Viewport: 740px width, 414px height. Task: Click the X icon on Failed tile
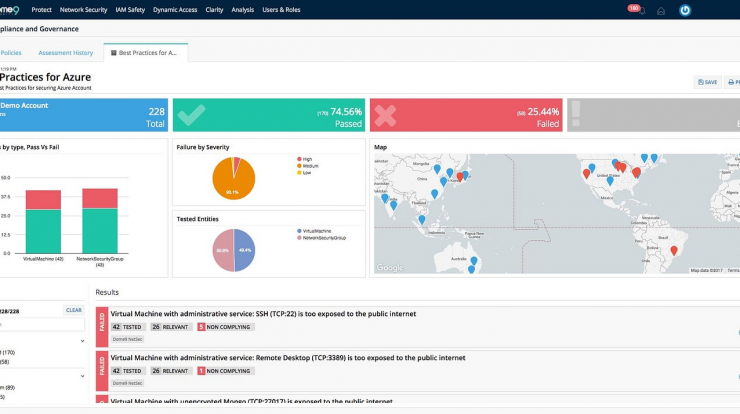(385, 116)
